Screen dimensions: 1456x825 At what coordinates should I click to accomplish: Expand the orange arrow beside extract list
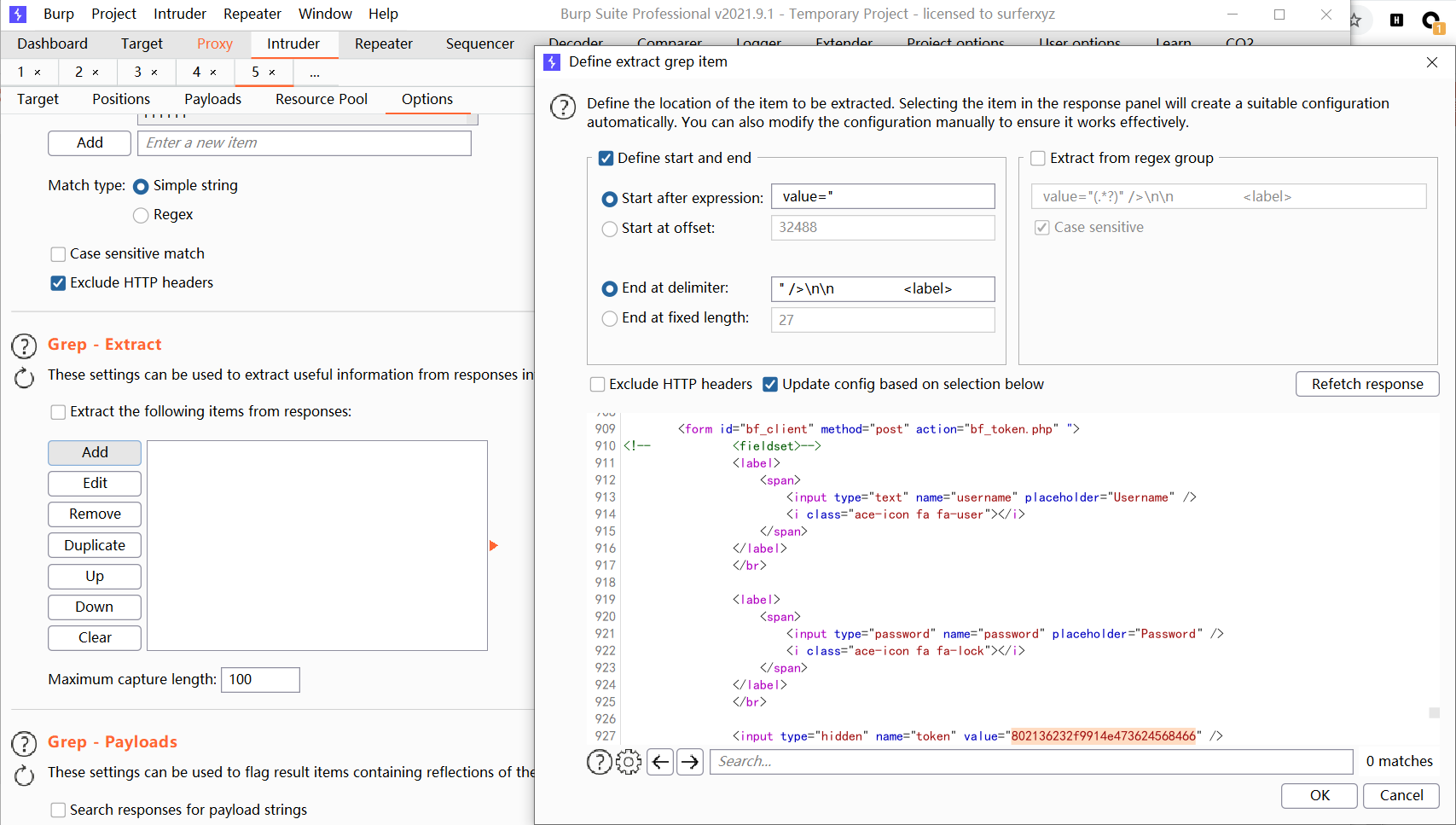(x=493, y=545)
